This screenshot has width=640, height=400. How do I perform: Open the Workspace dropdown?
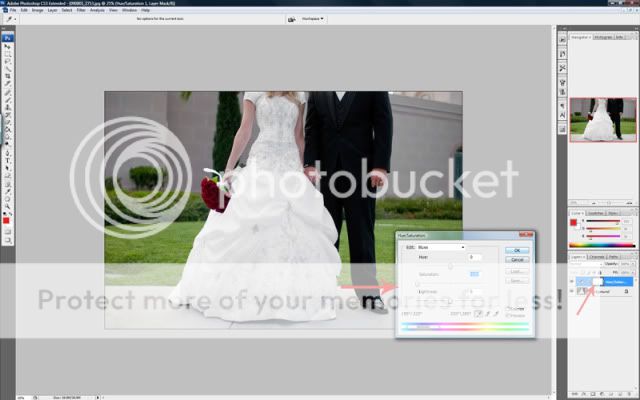(312, 19)
